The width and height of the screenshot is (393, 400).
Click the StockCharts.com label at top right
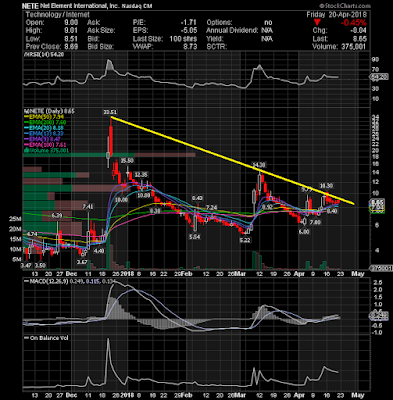point(345,6)
